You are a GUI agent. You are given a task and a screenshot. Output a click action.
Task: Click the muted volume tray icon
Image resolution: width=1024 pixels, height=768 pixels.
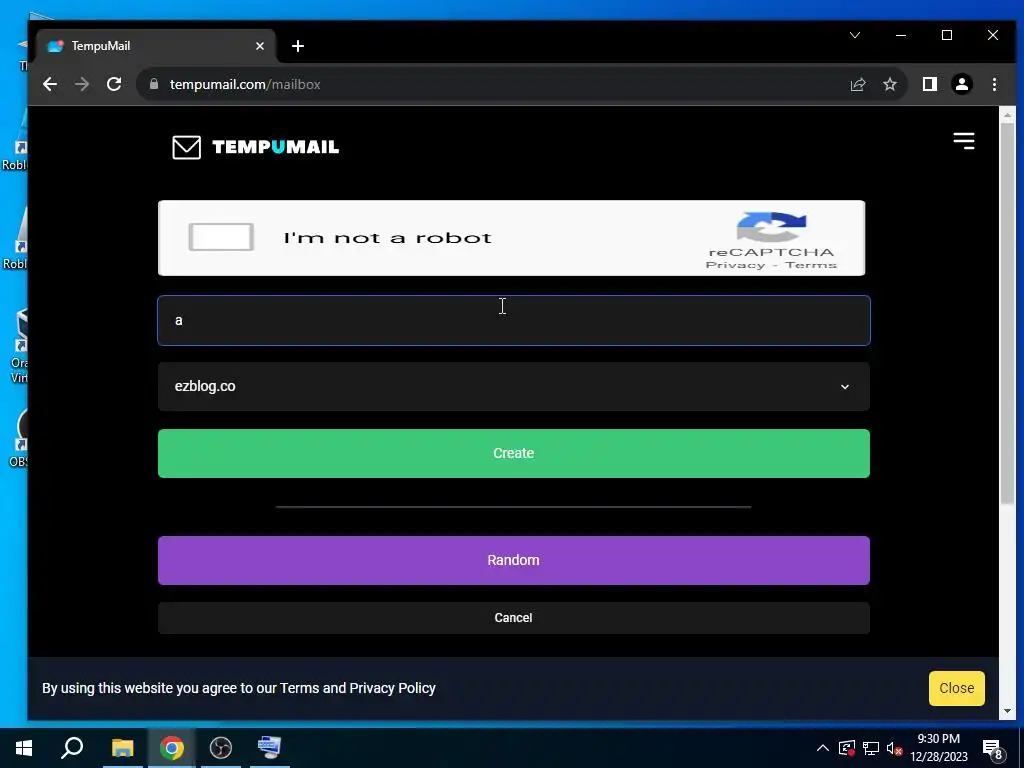[x=894, y=748]
